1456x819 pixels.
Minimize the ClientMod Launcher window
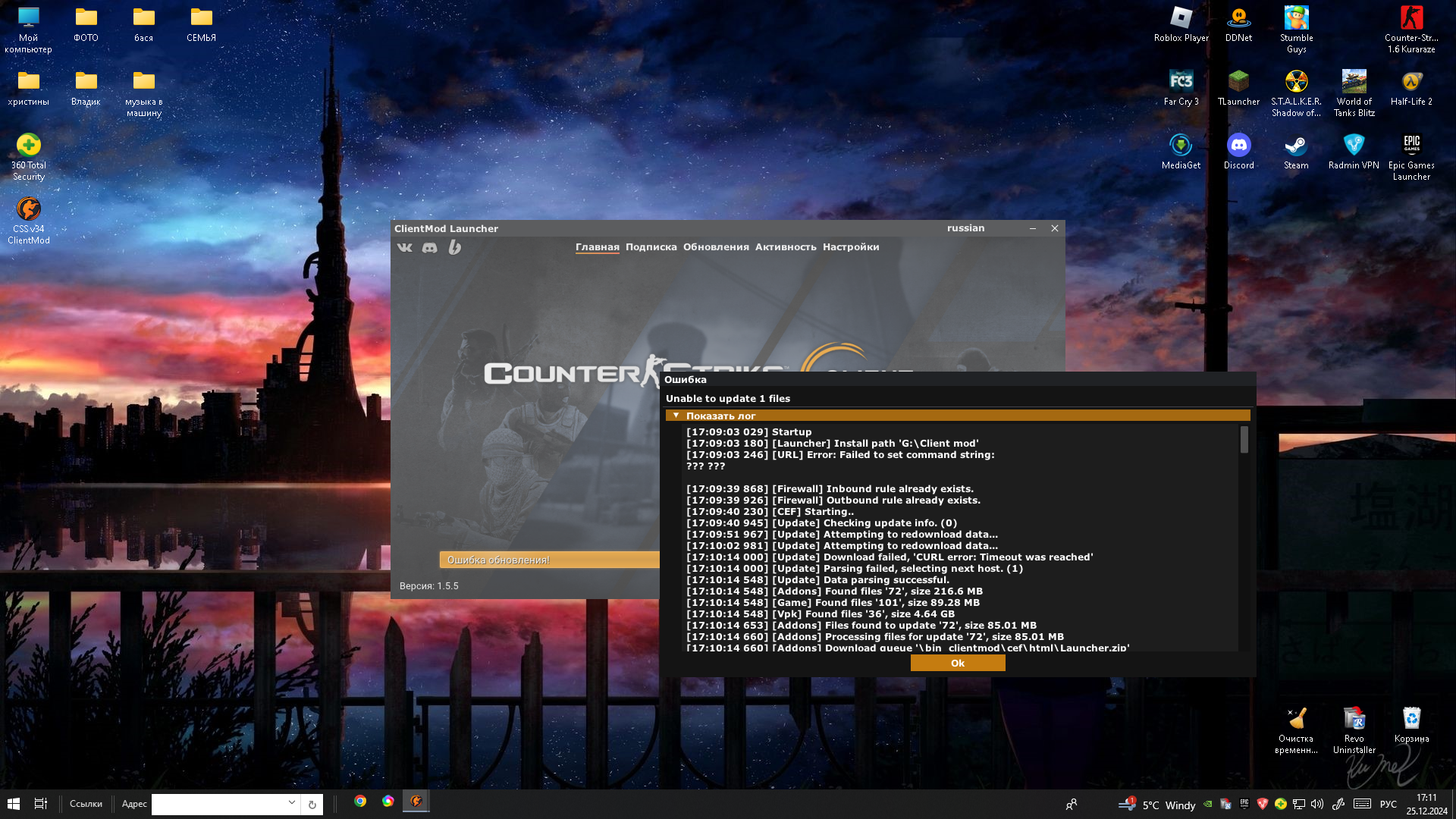pos(1033,228)
